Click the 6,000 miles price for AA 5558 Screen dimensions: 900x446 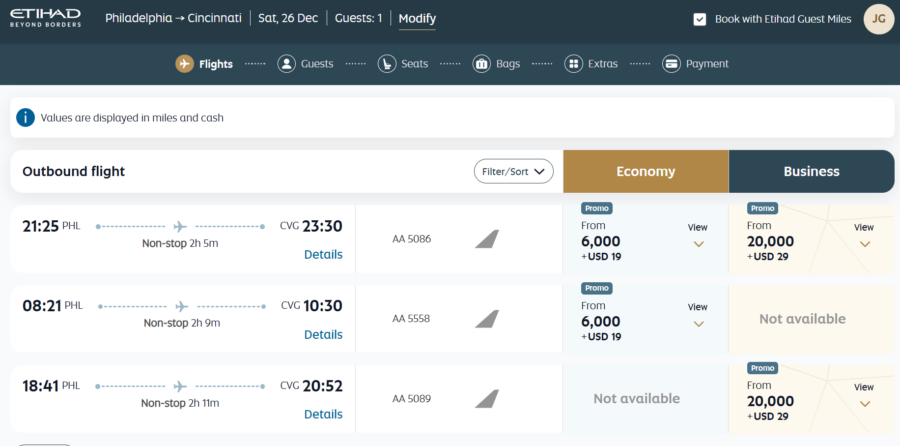tap(601, 321)
